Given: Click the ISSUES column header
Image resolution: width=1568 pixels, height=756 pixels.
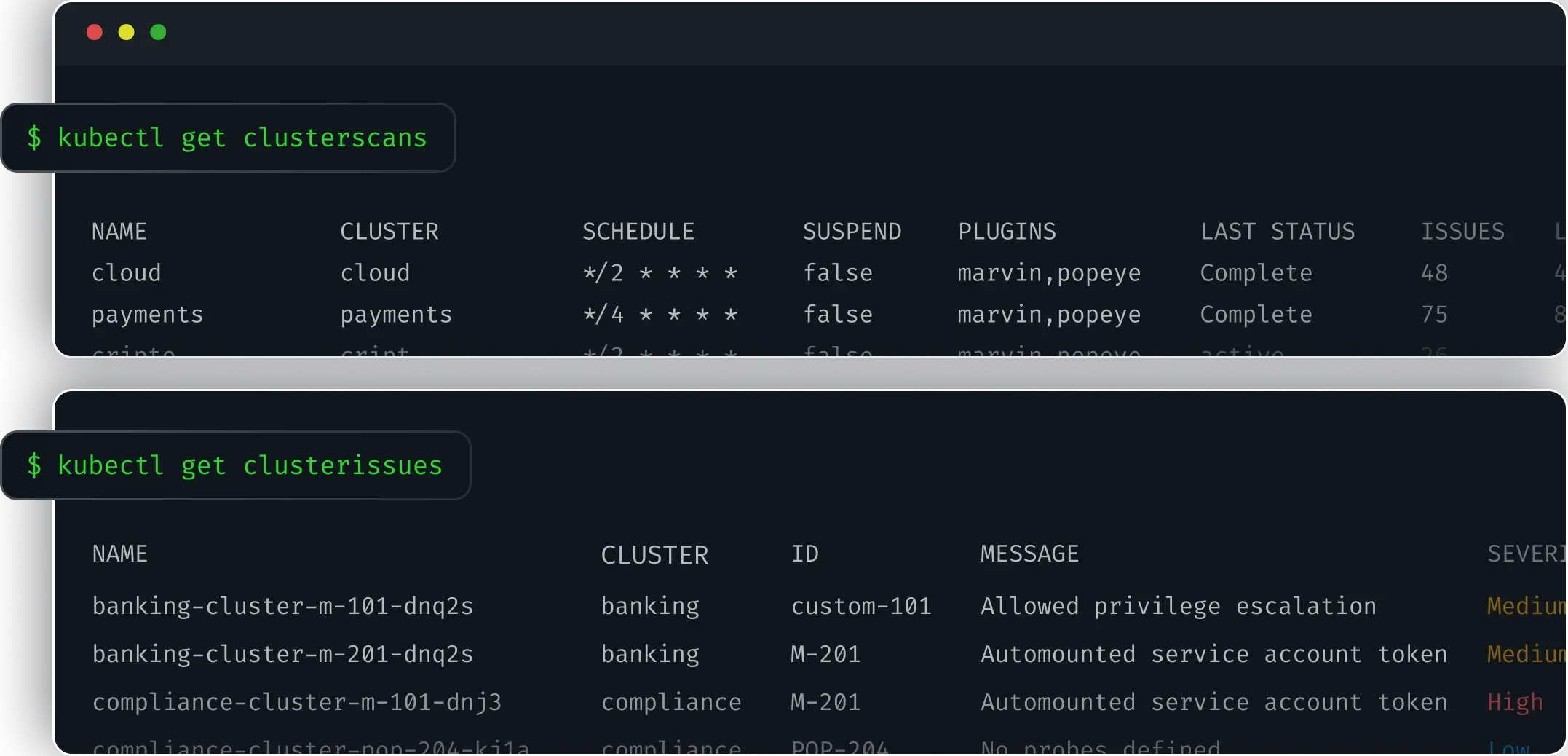Looking at the screenshot, I should pyautogui.click(x=1462, y=232).
